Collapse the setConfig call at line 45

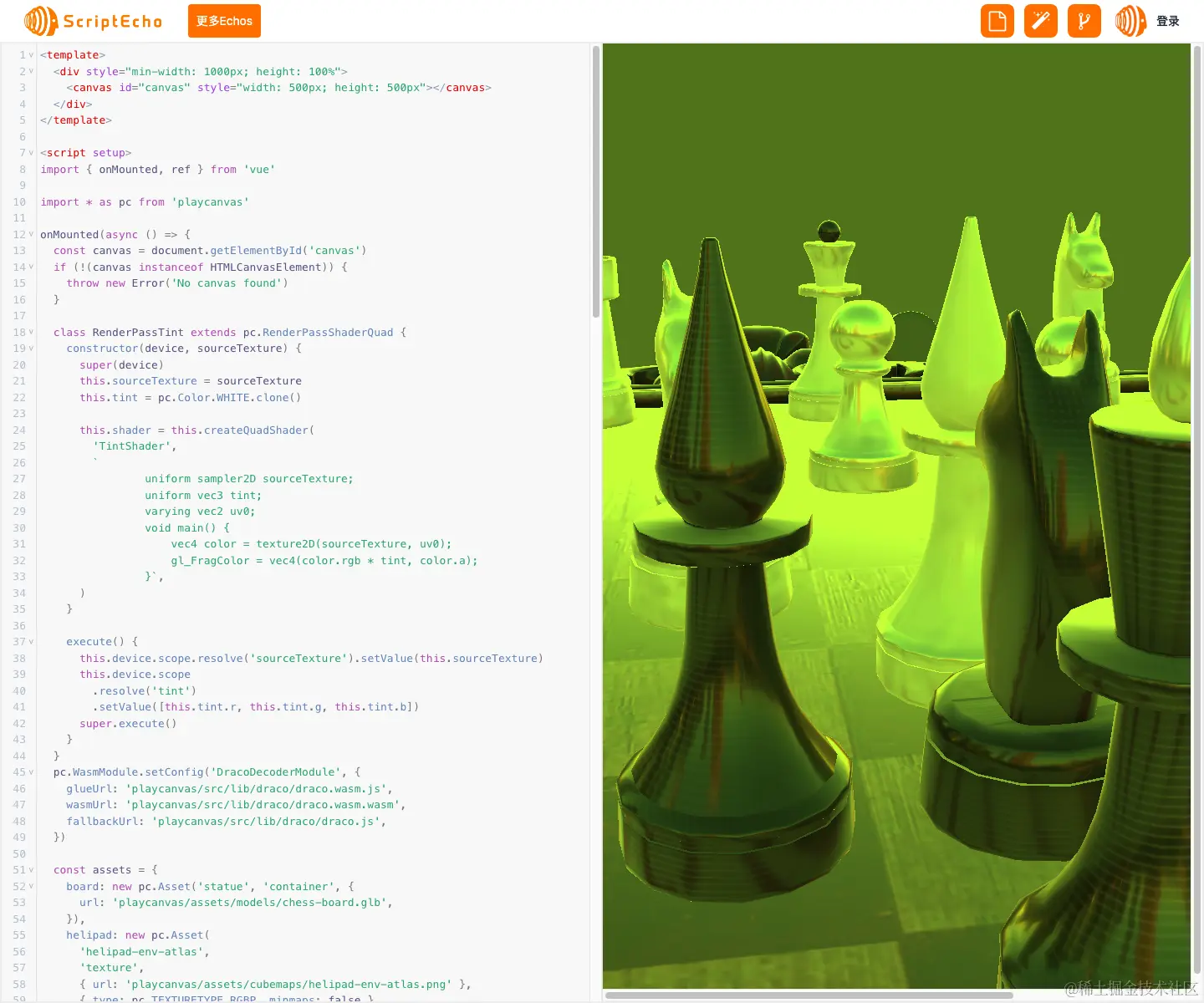pos(32,772)
